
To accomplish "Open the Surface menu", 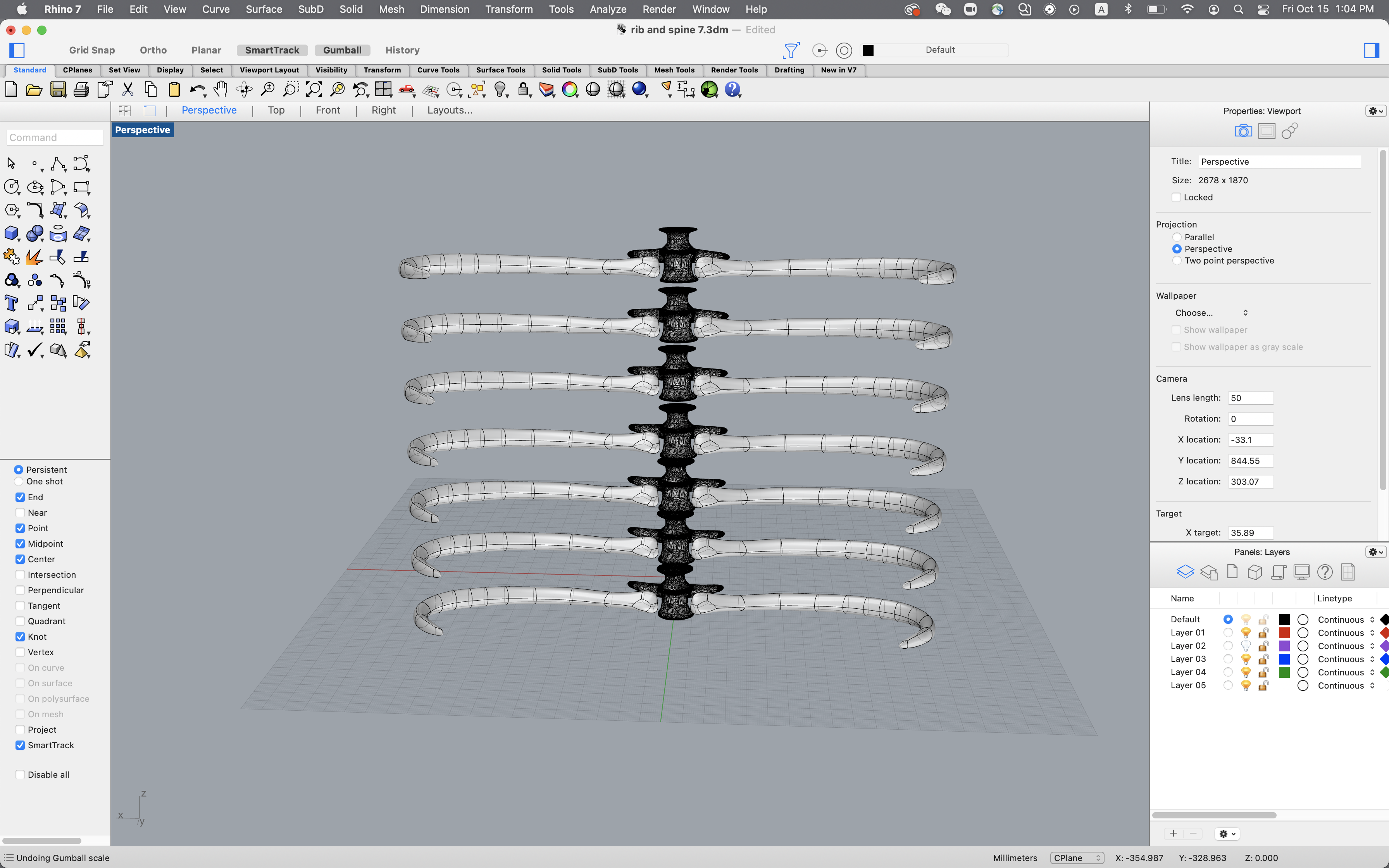I will pos(264,9).
